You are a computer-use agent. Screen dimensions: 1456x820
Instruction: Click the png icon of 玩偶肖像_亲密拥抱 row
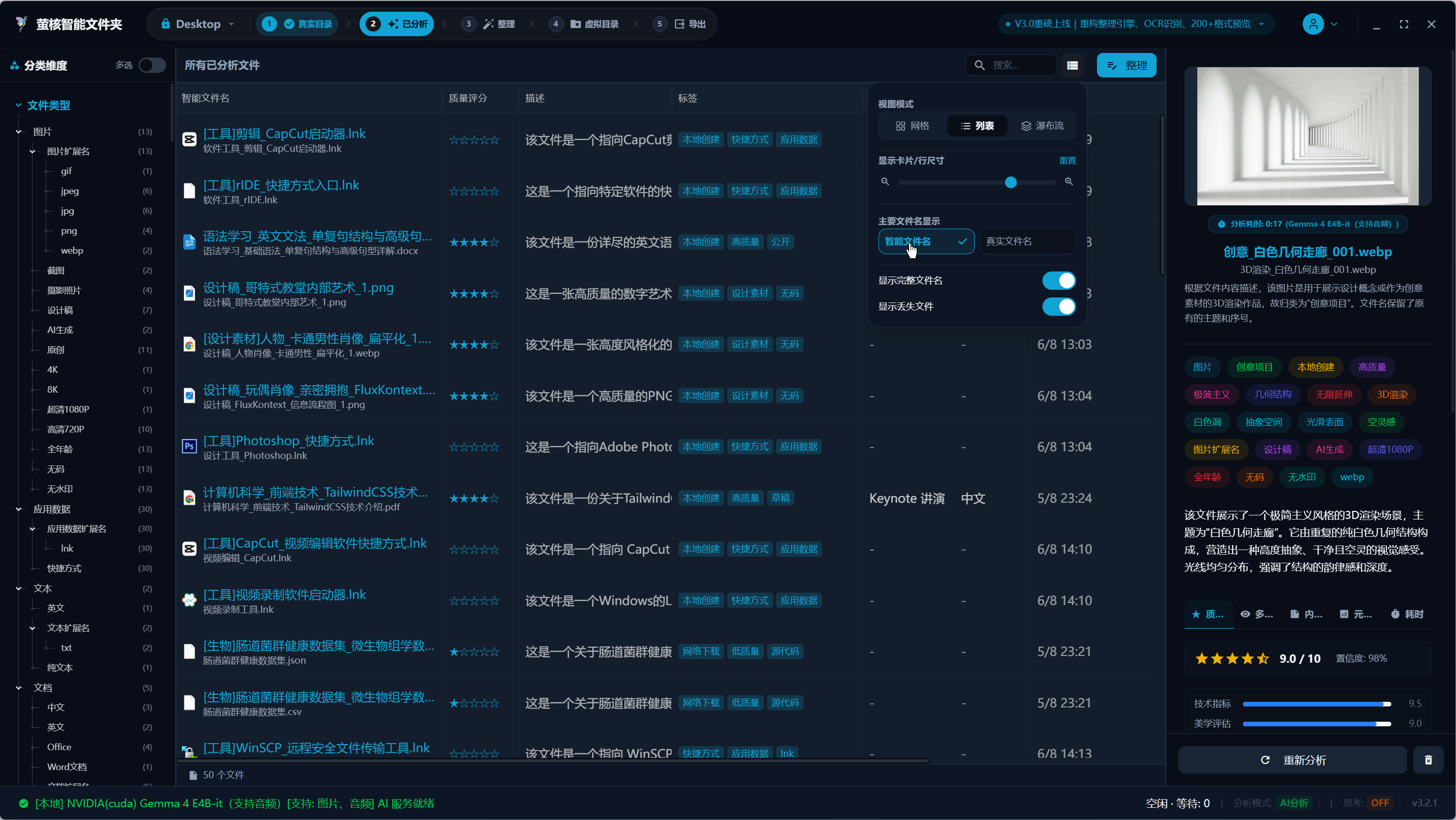(189, 396)
